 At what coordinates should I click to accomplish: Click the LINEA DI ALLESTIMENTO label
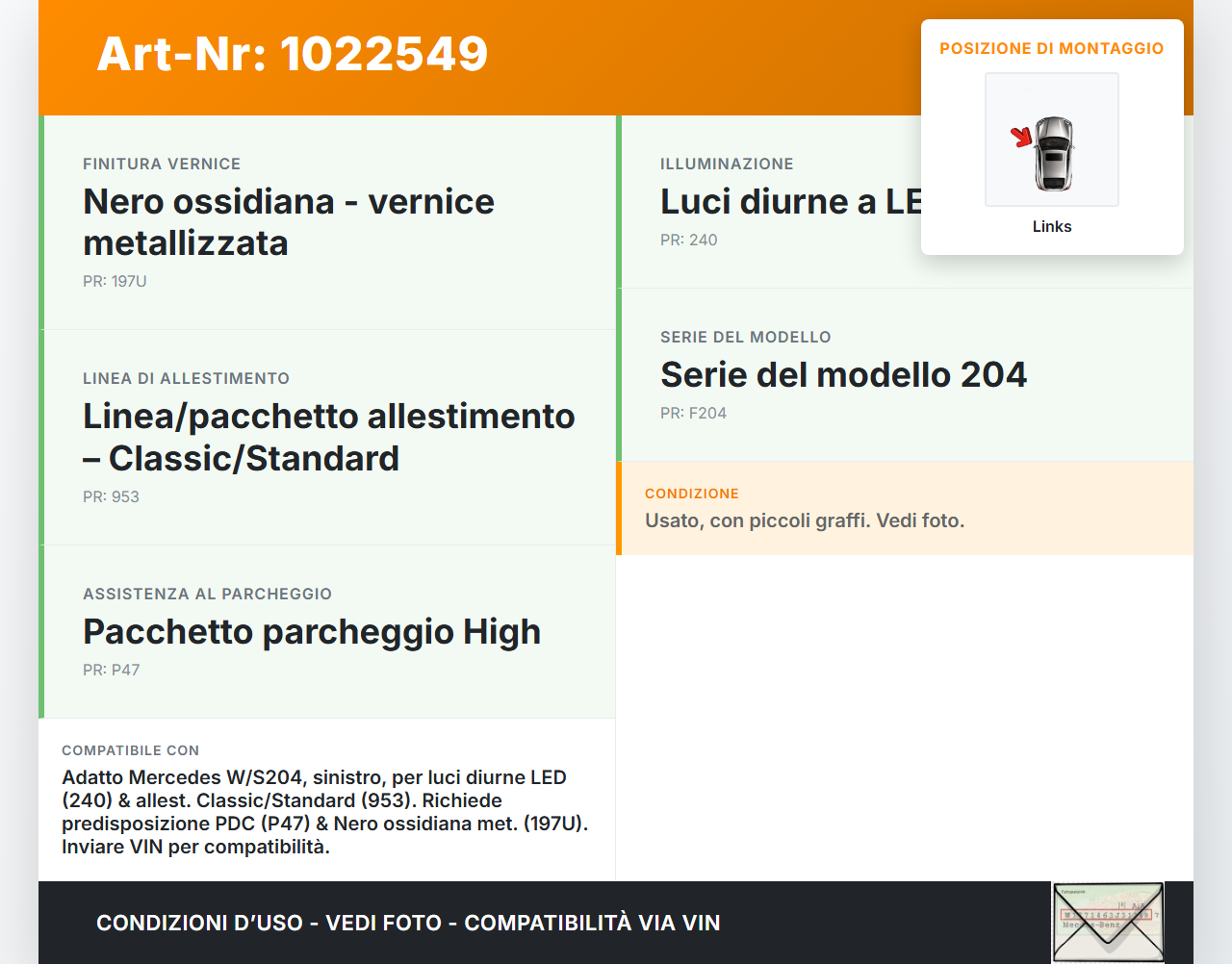point(186,378)
